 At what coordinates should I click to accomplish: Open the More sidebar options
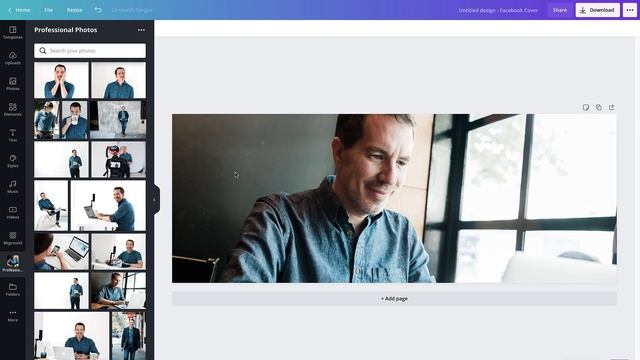(x=13, y=315)
